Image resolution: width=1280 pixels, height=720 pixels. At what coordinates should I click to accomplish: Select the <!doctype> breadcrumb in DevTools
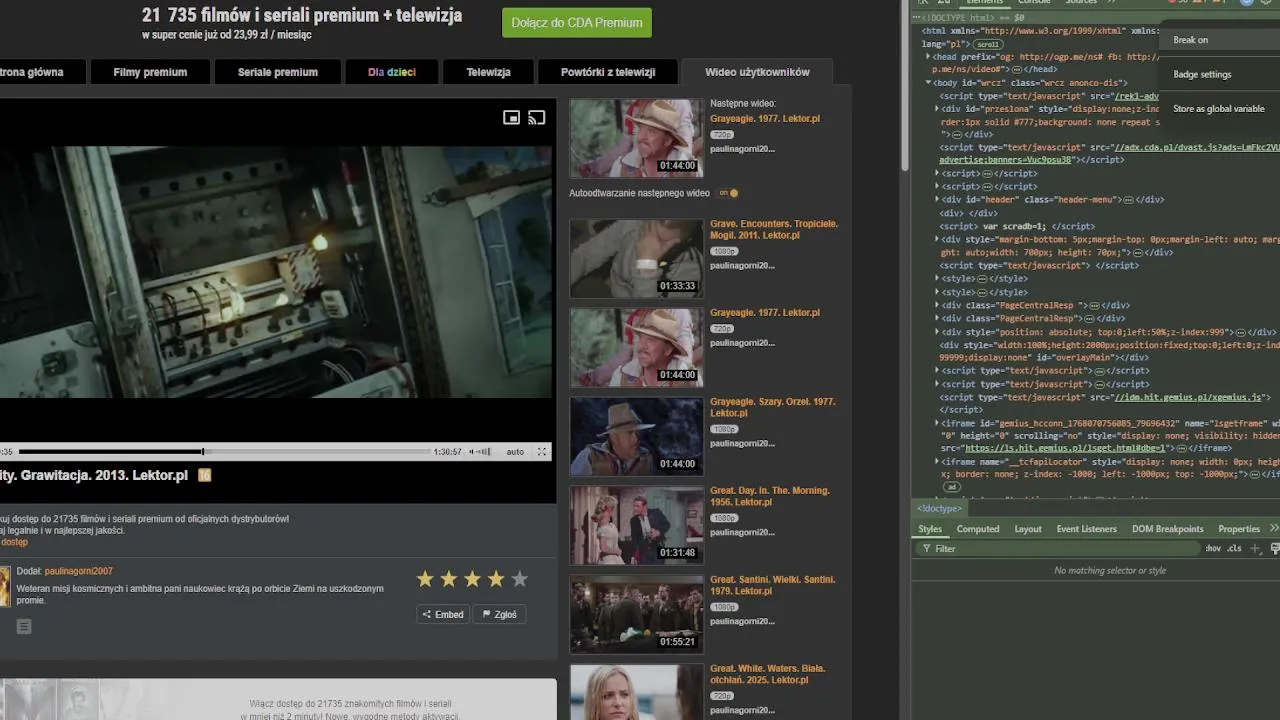tap(939, 509)
